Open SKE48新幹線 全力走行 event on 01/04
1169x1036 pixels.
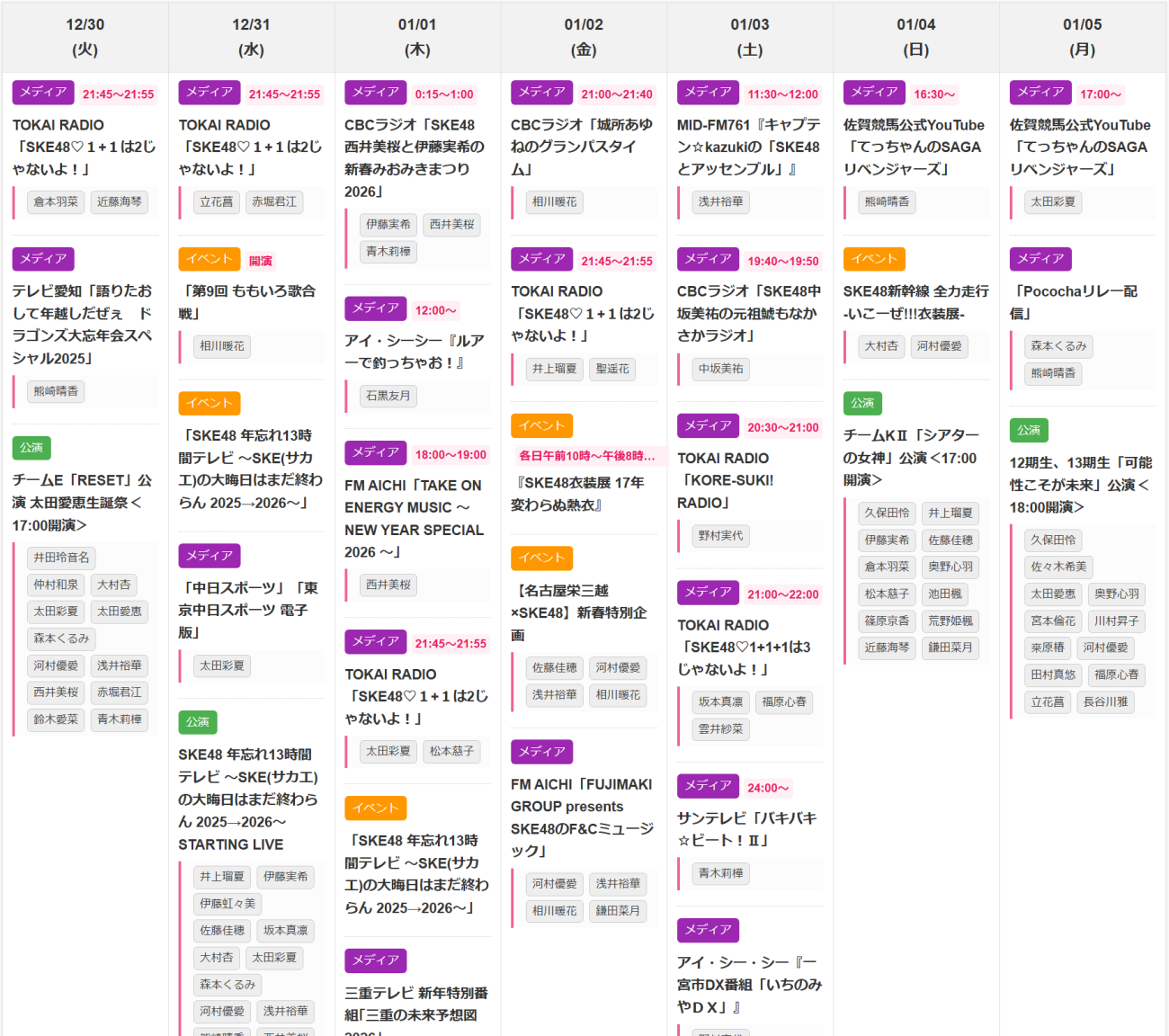(x=915, y=302)
